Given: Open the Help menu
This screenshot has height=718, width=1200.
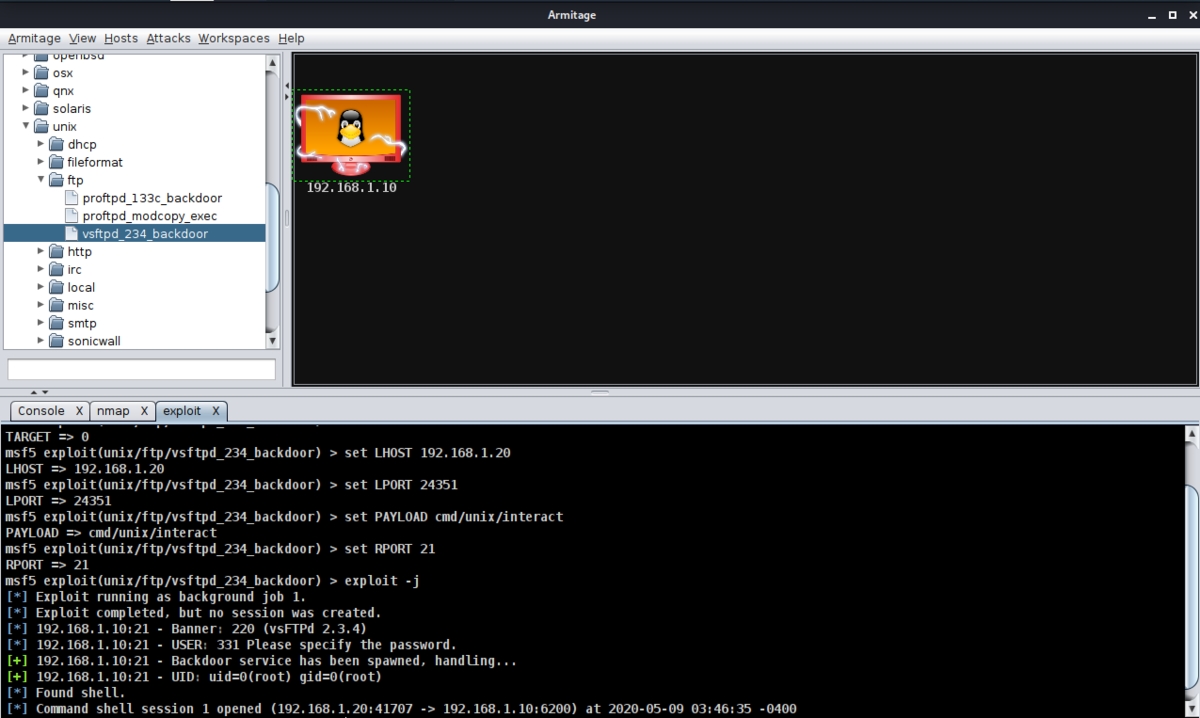Looking at the screenshot, I should click(x=291, y=38).
